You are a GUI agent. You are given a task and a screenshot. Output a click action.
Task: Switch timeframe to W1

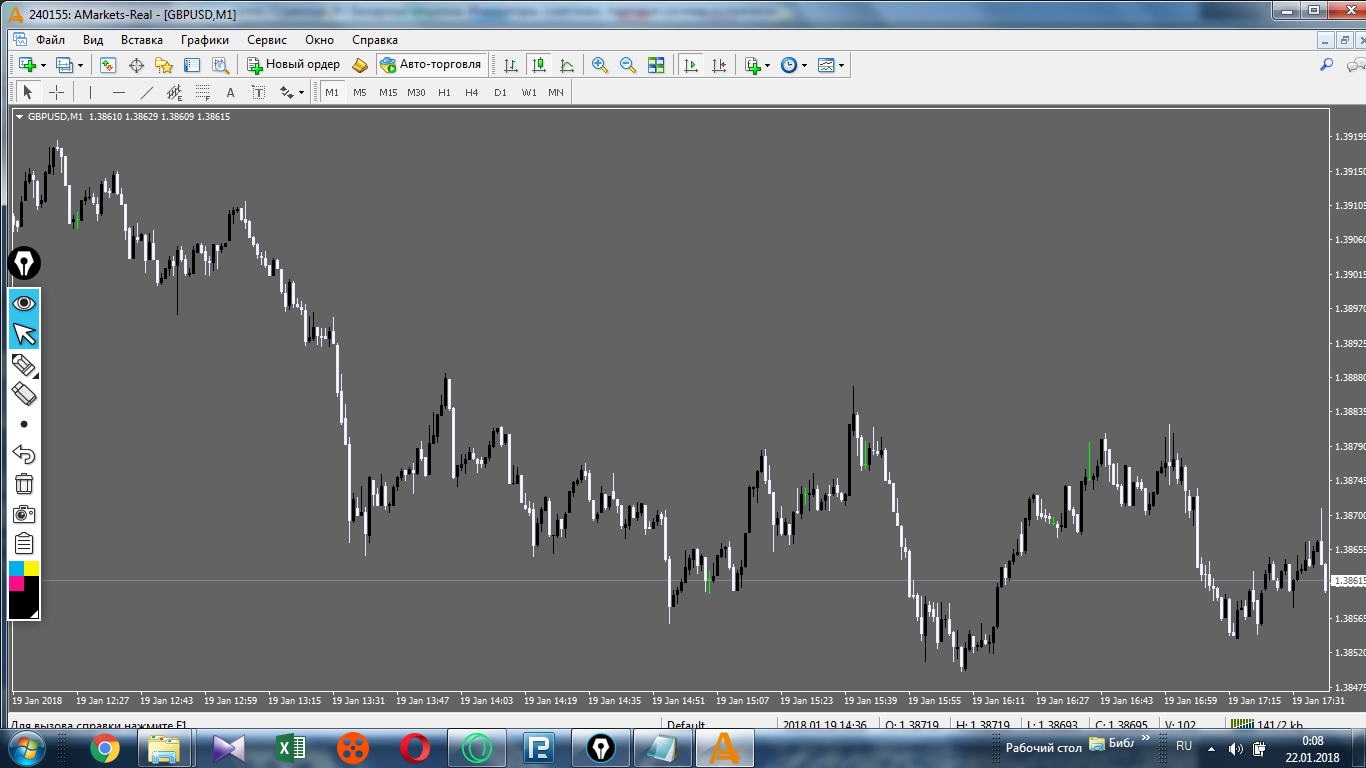tap(528, 92)
